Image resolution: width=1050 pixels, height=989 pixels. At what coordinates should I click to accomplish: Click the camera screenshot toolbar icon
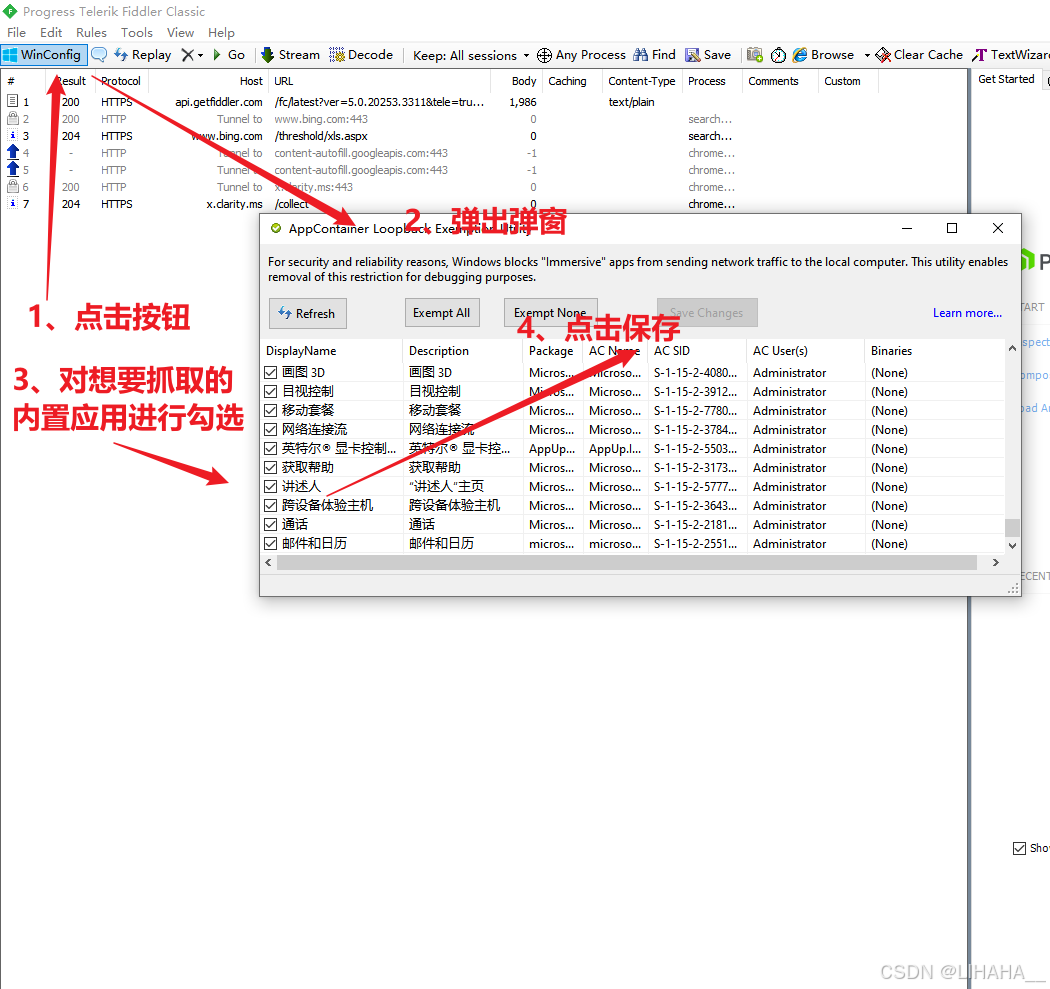click(x=755, y=55)
